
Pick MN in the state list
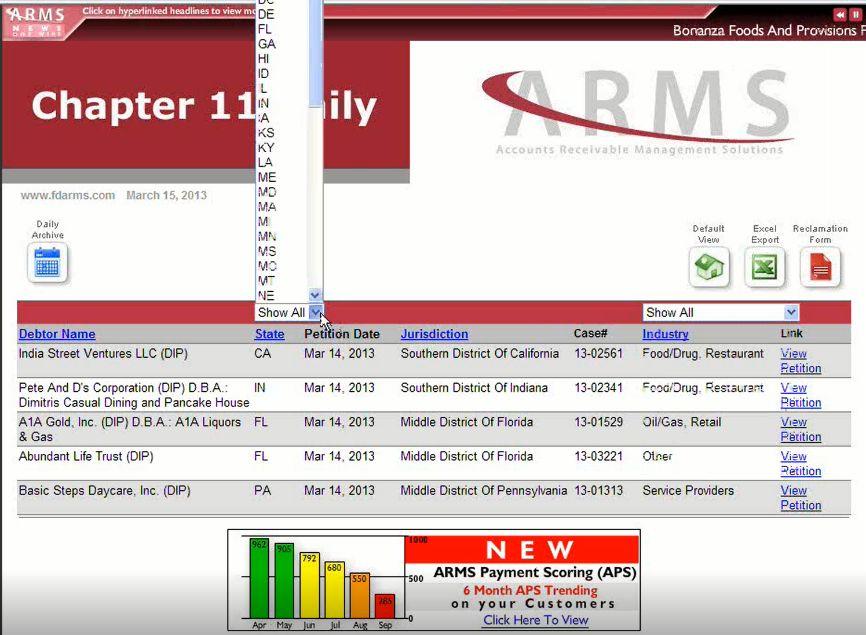(267, 236)
